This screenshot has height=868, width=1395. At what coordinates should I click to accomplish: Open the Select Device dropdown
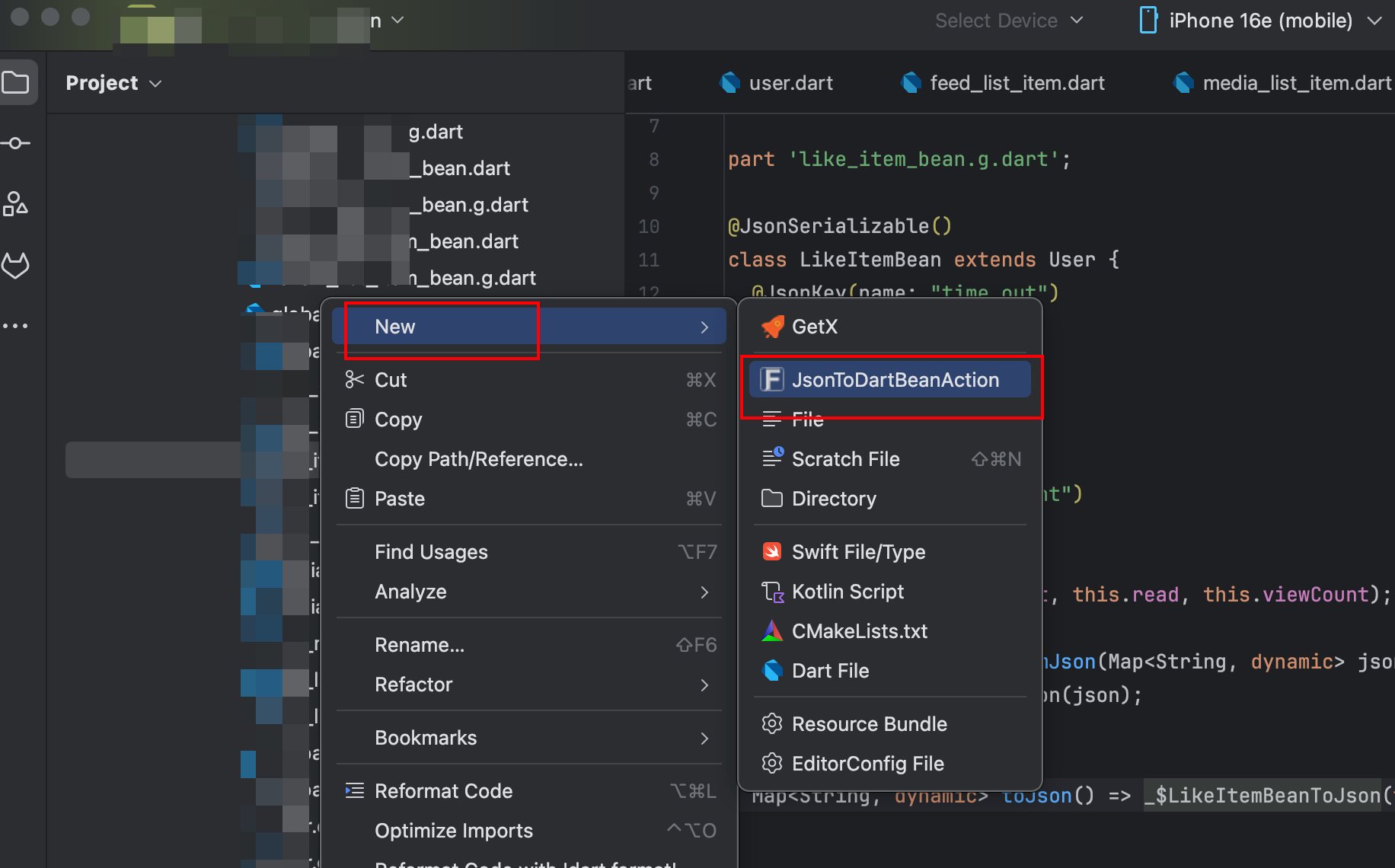point(1009,21)
